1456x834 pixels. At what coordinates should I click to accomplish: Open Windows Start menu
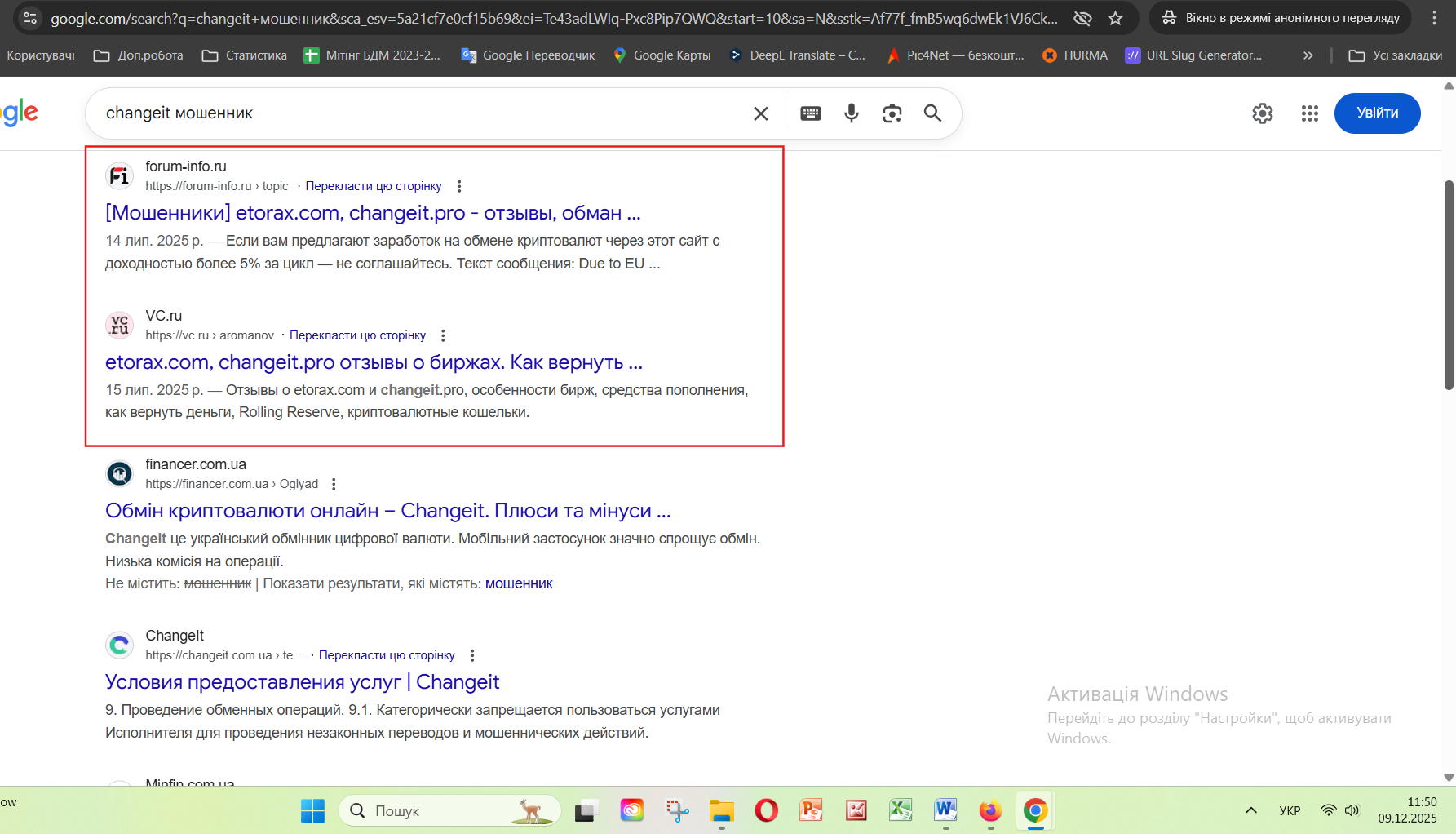[312, 810]
